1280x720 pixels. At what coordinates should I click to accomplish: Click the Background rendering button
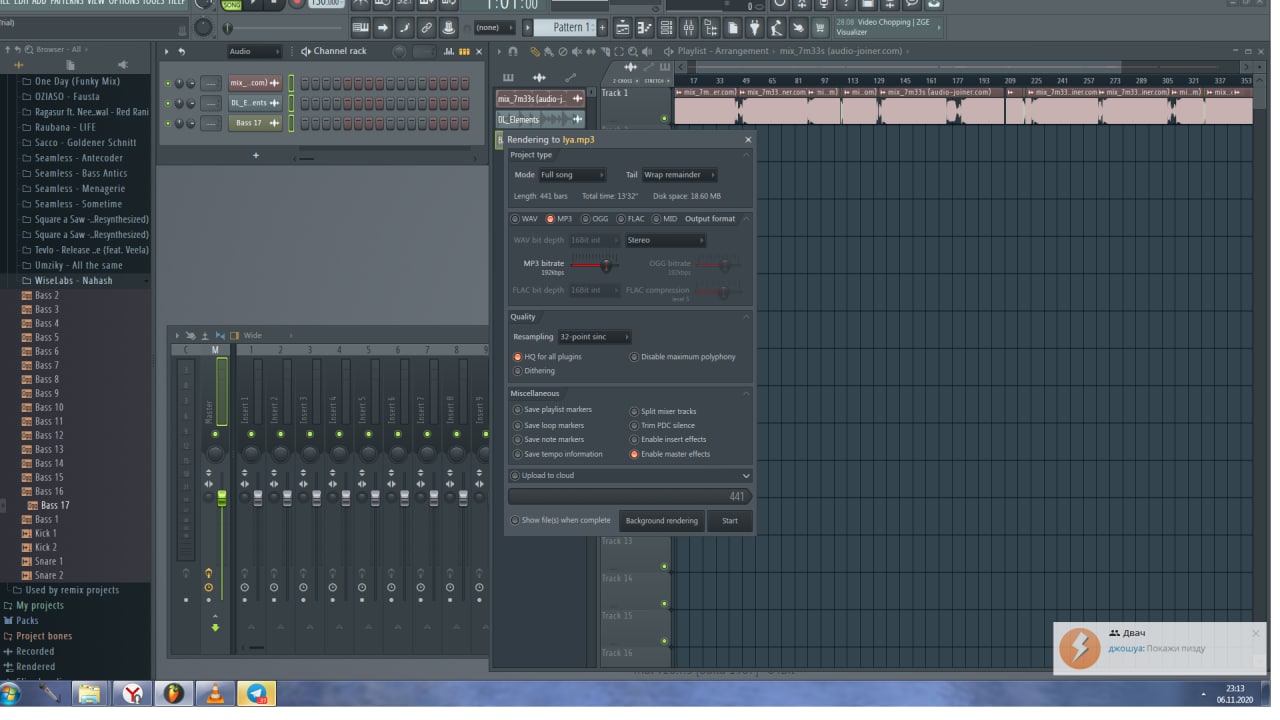[661, 521]
